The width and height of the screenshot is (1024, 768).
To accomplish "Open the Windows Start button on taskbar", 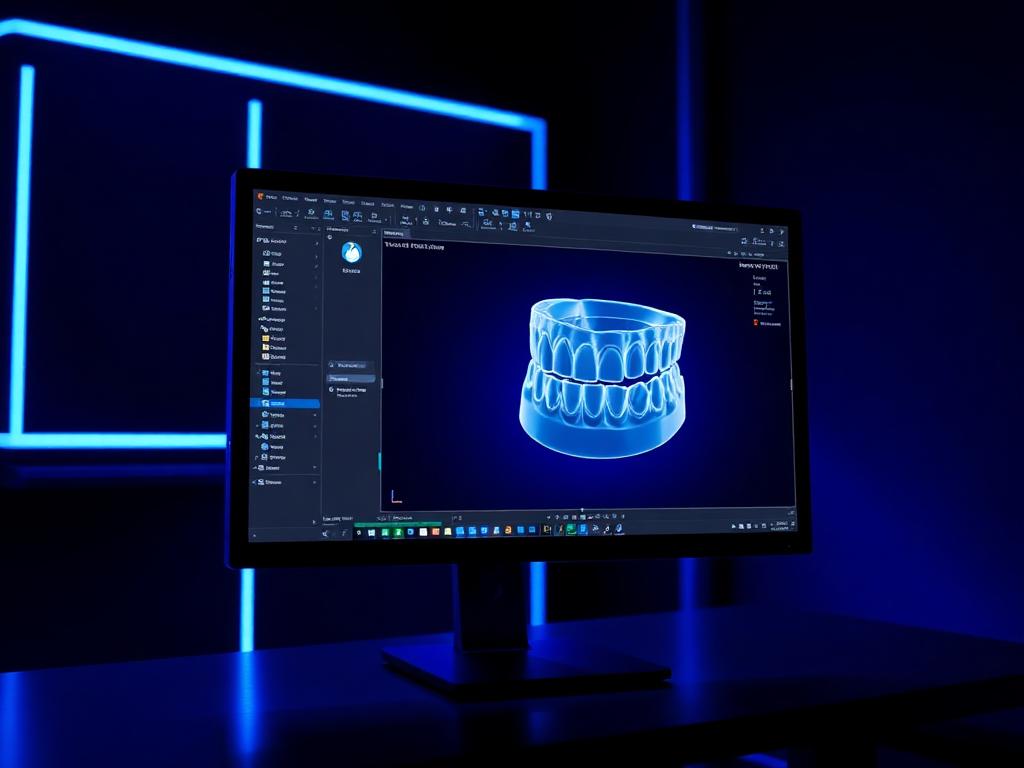I will coord(372,533).
